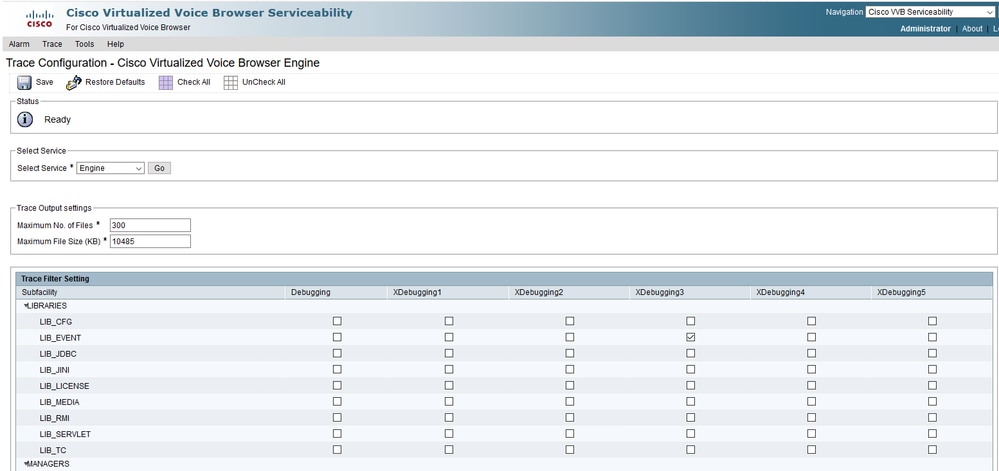This screenshot has width=999, height=471.
Task: Check XDebugging2 for LIB_MEDIA
Action: click(x=570, y=402)
